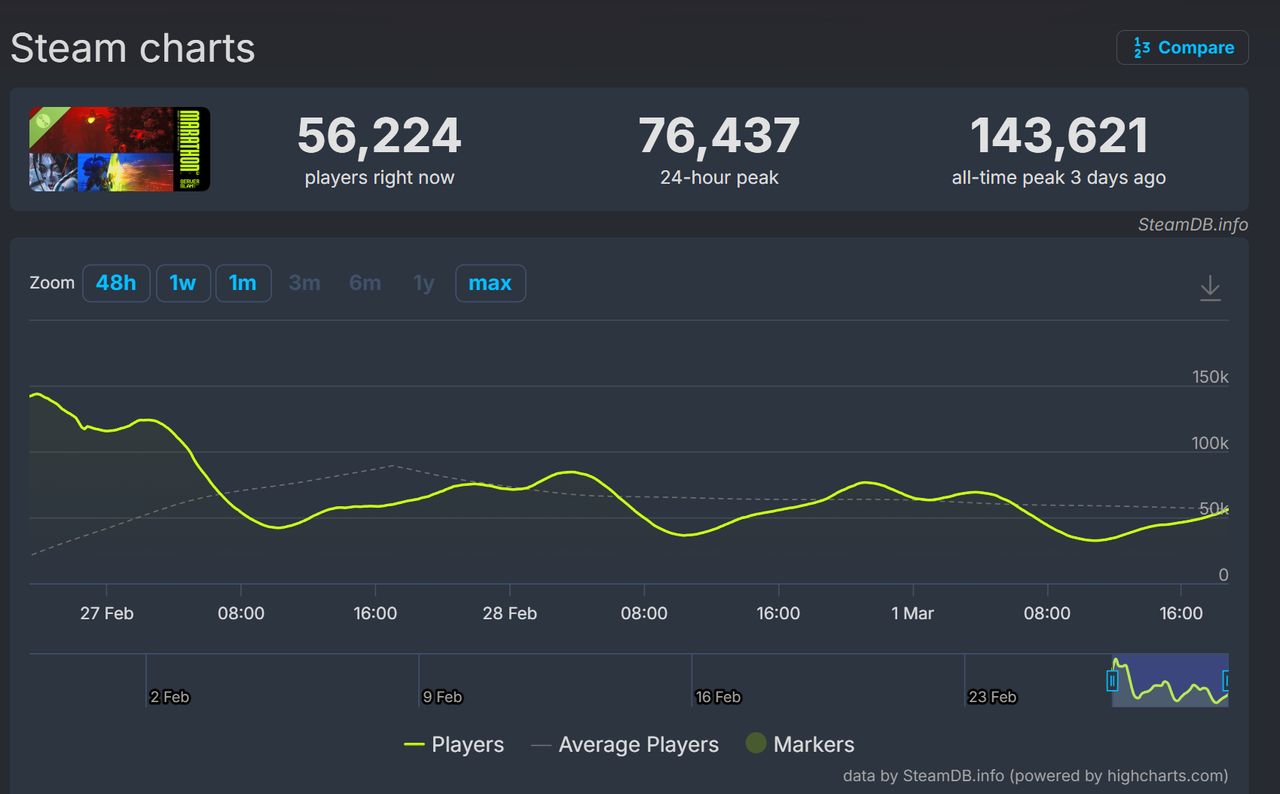Click the 100k y-axis label
Image resolution: width=1280 pixels, height=794 pixels.
coord(1210,443)
